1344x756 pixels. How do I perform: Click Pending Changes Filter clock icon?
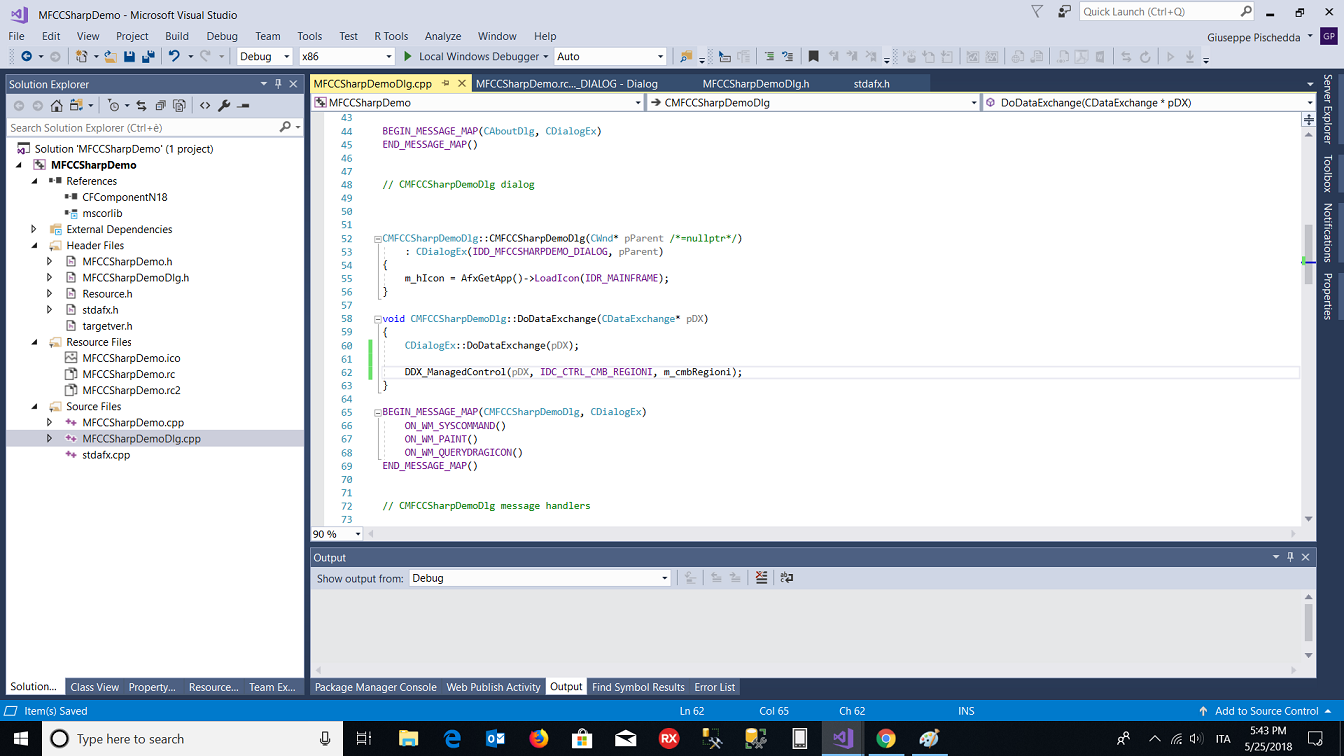[113, 105]
